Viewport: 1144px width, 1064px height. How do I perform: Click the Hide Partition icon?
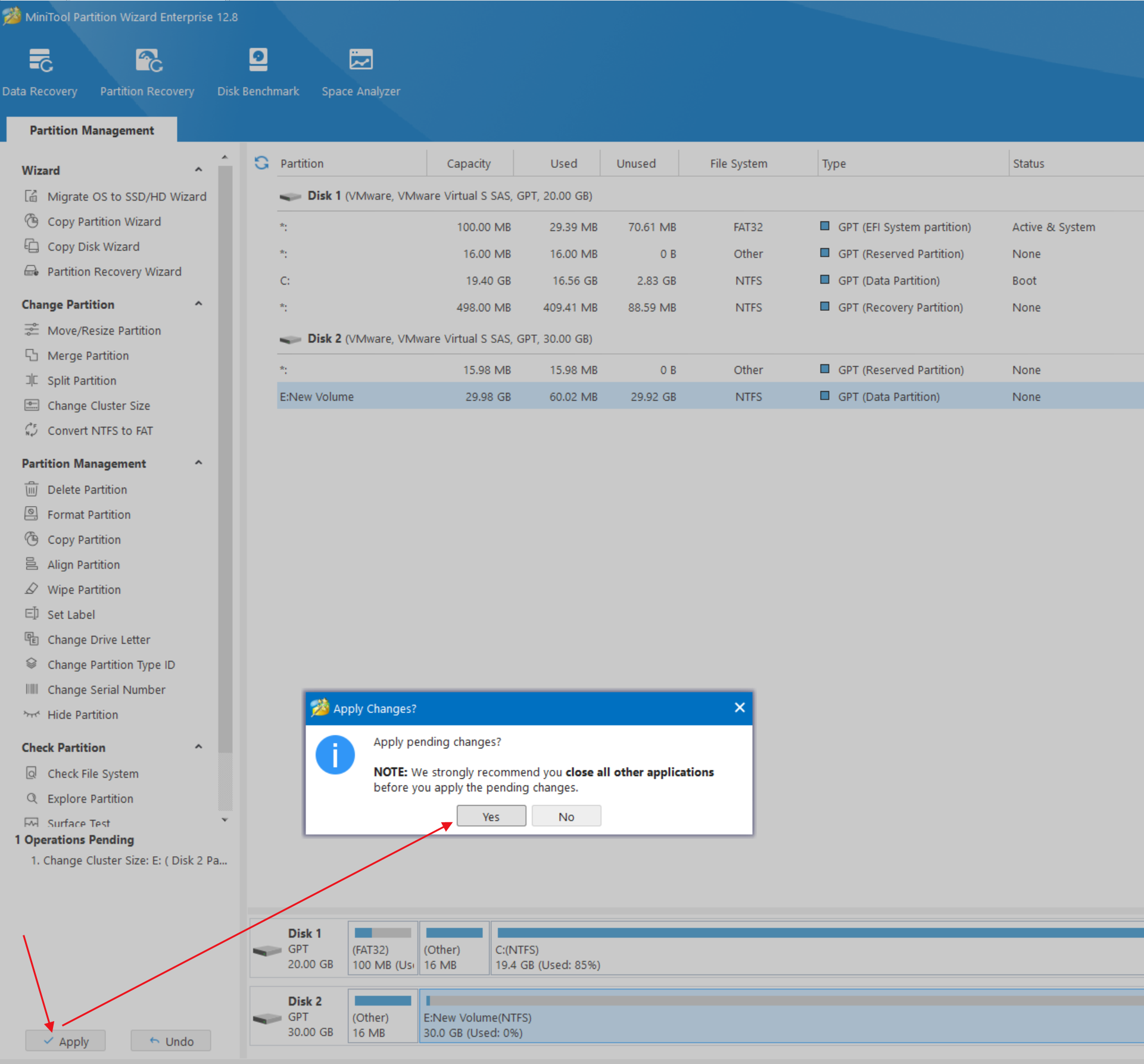[31, 714]
